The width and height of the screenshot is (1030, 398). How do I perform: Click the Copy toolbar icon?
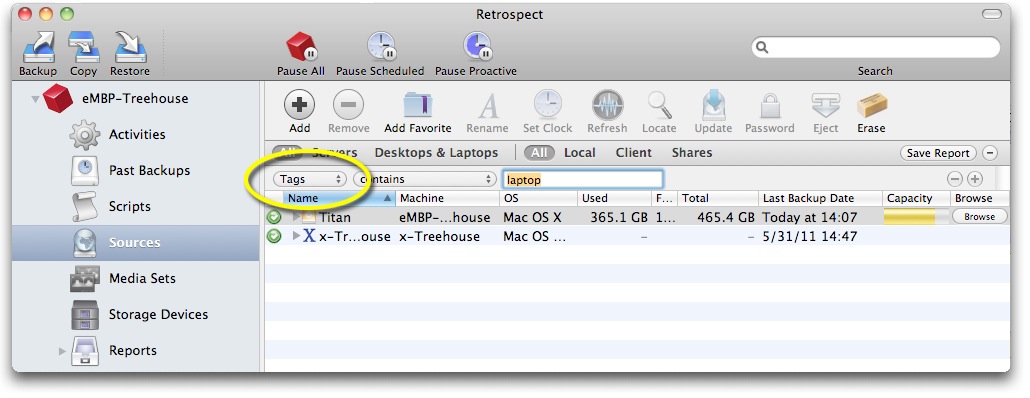(x=83, y=47)
